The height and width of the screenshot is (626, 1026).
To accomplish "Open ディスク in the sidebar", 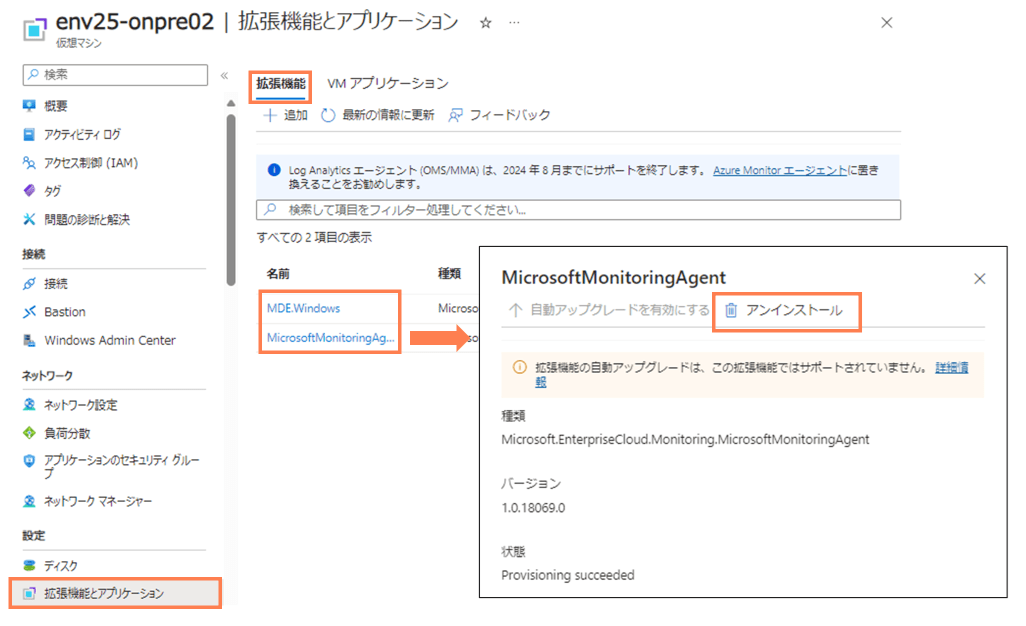I will (x=60, y=566).
